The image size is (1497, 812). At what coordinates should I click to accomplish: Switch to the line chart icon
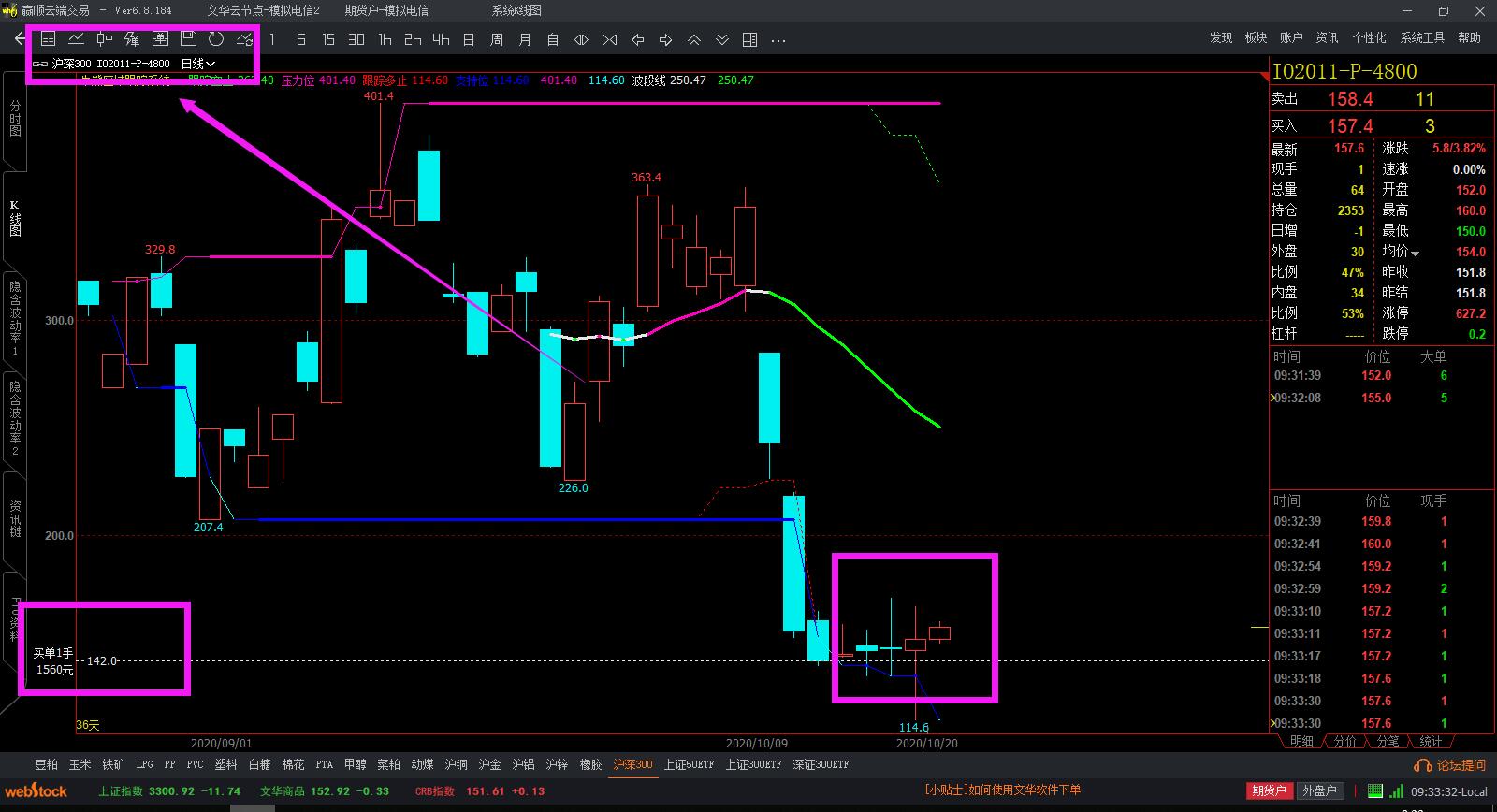click(76, 39)
